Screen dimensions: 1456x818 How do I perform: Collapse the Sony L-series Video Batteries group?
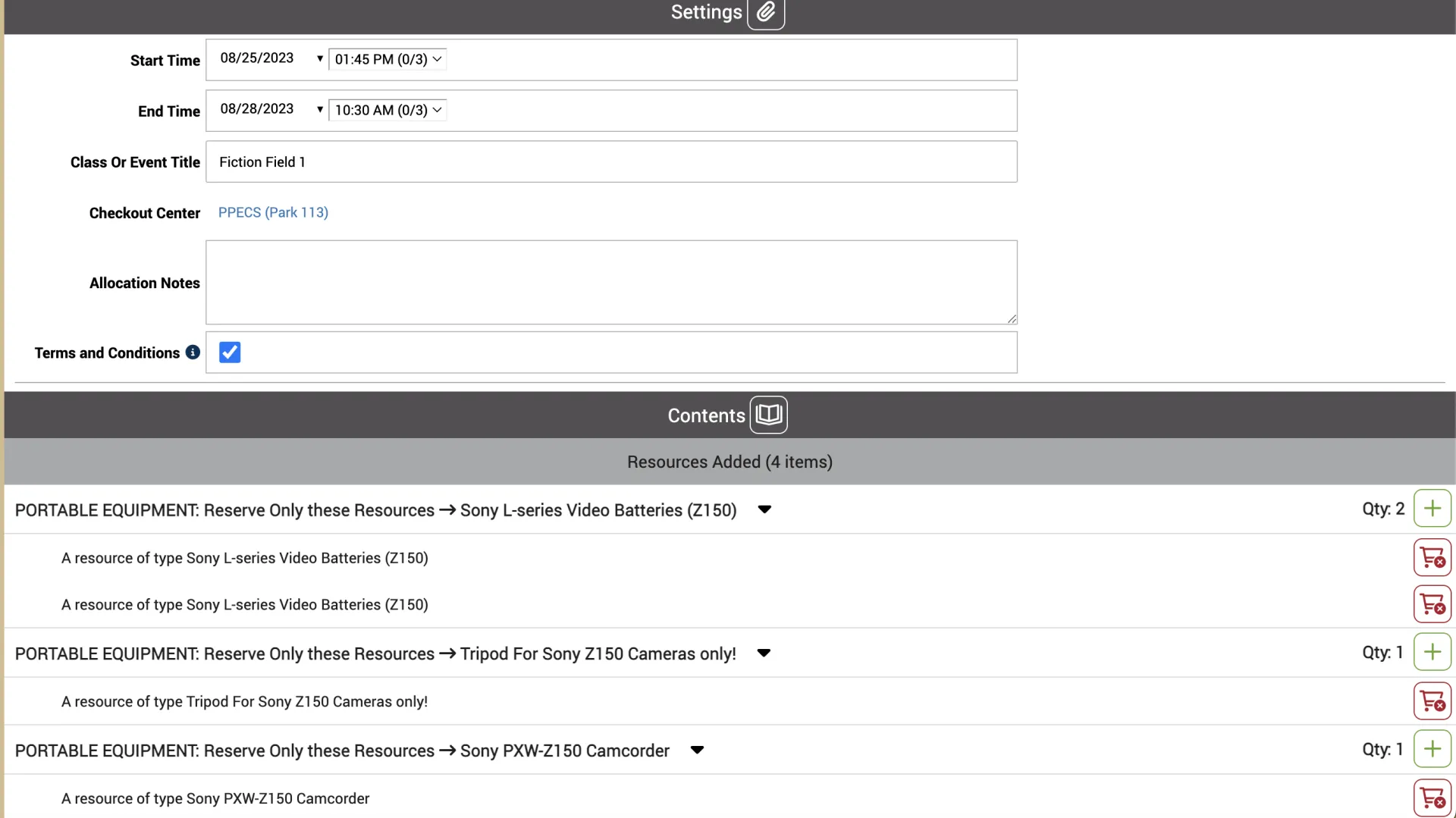tap(764, 509)
